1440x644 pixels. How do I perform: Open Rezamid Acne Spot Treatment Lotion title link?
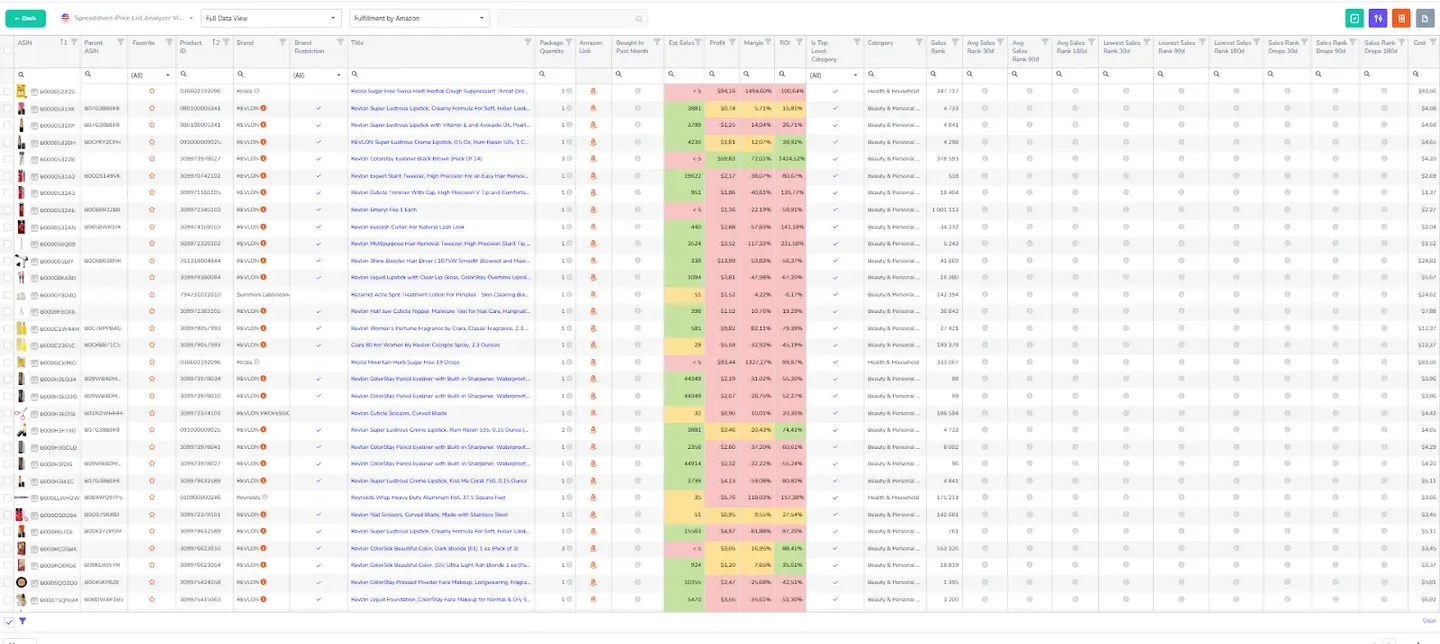click(x=440, y=294)
